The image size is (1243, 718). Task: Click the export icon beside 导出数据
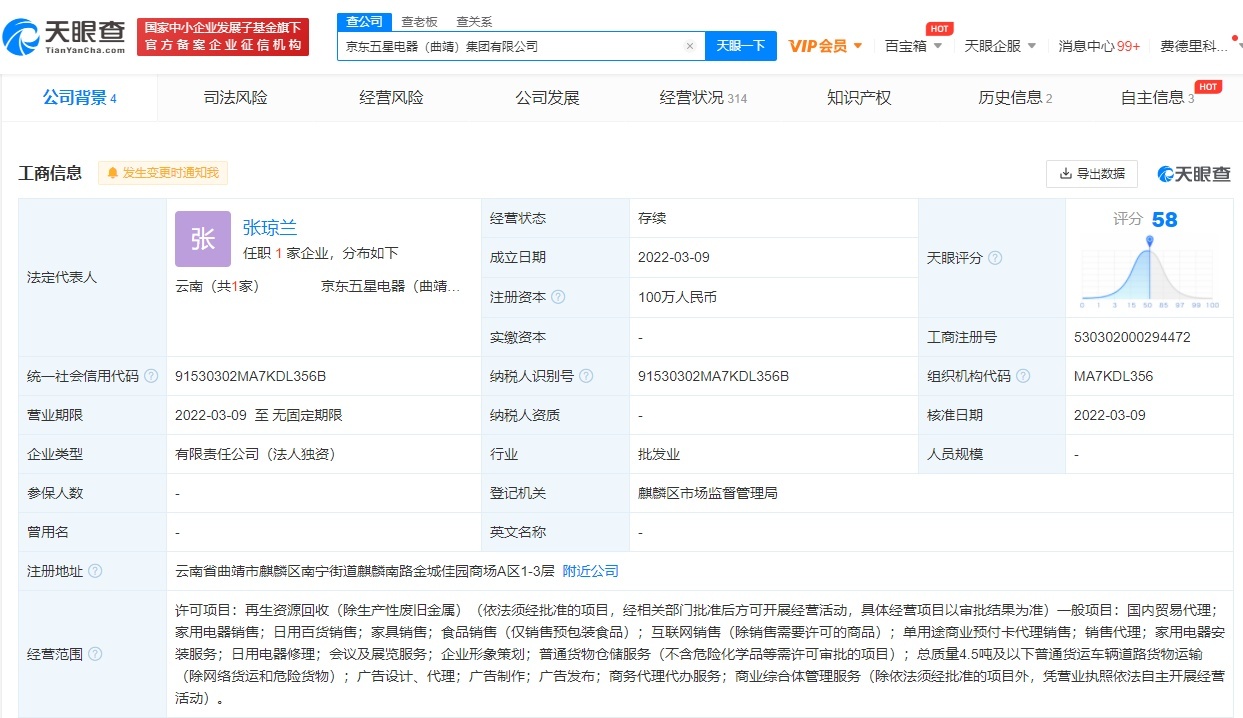pos(1066,174)
